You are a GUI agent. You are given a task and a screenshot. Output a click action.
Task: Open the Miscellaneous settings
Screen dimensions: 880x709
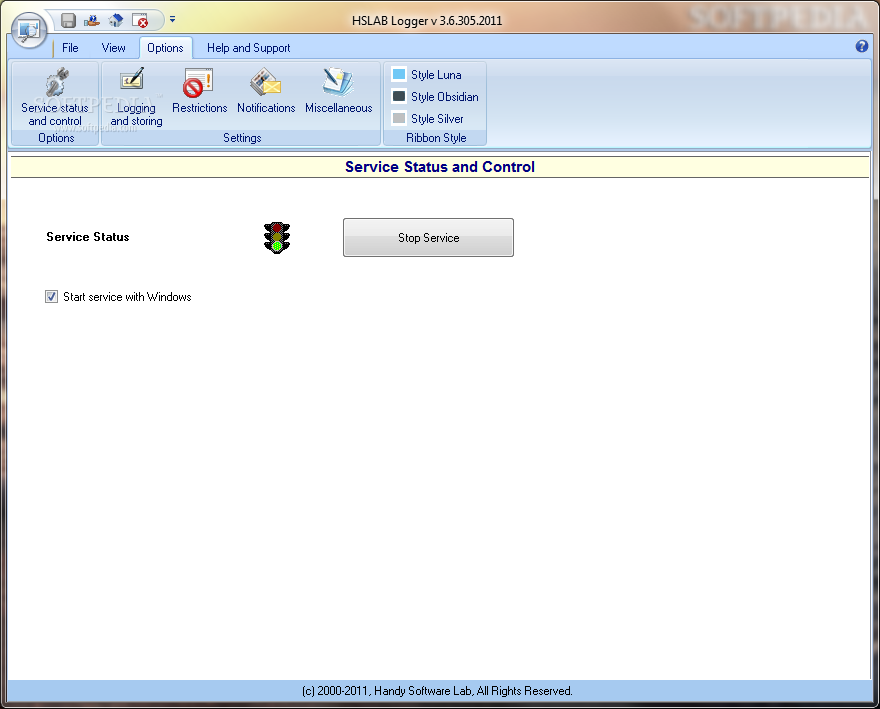point(338,91)
